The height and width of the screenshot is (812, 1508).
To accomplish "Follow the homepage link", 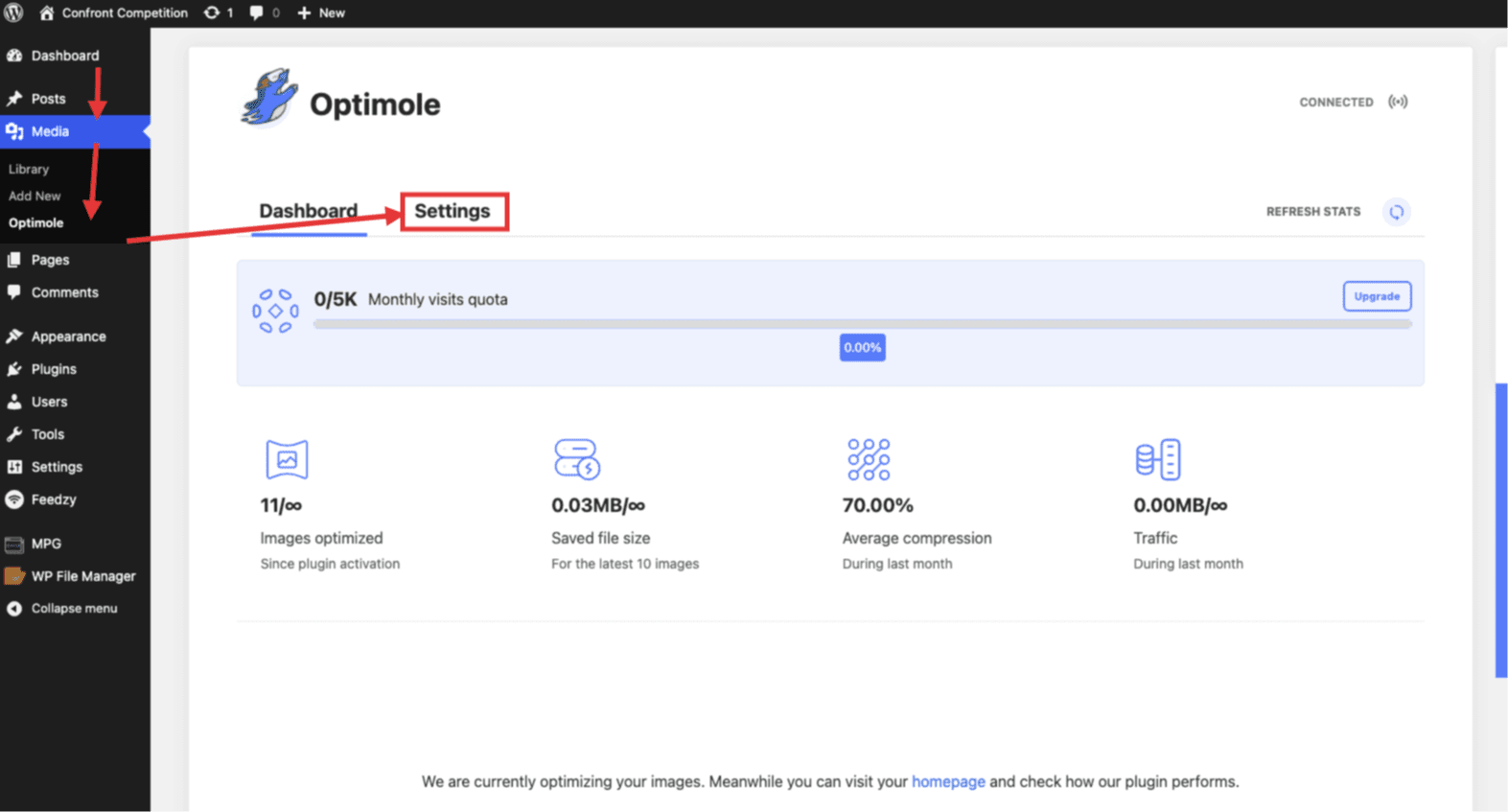I will tap(947, 781).
